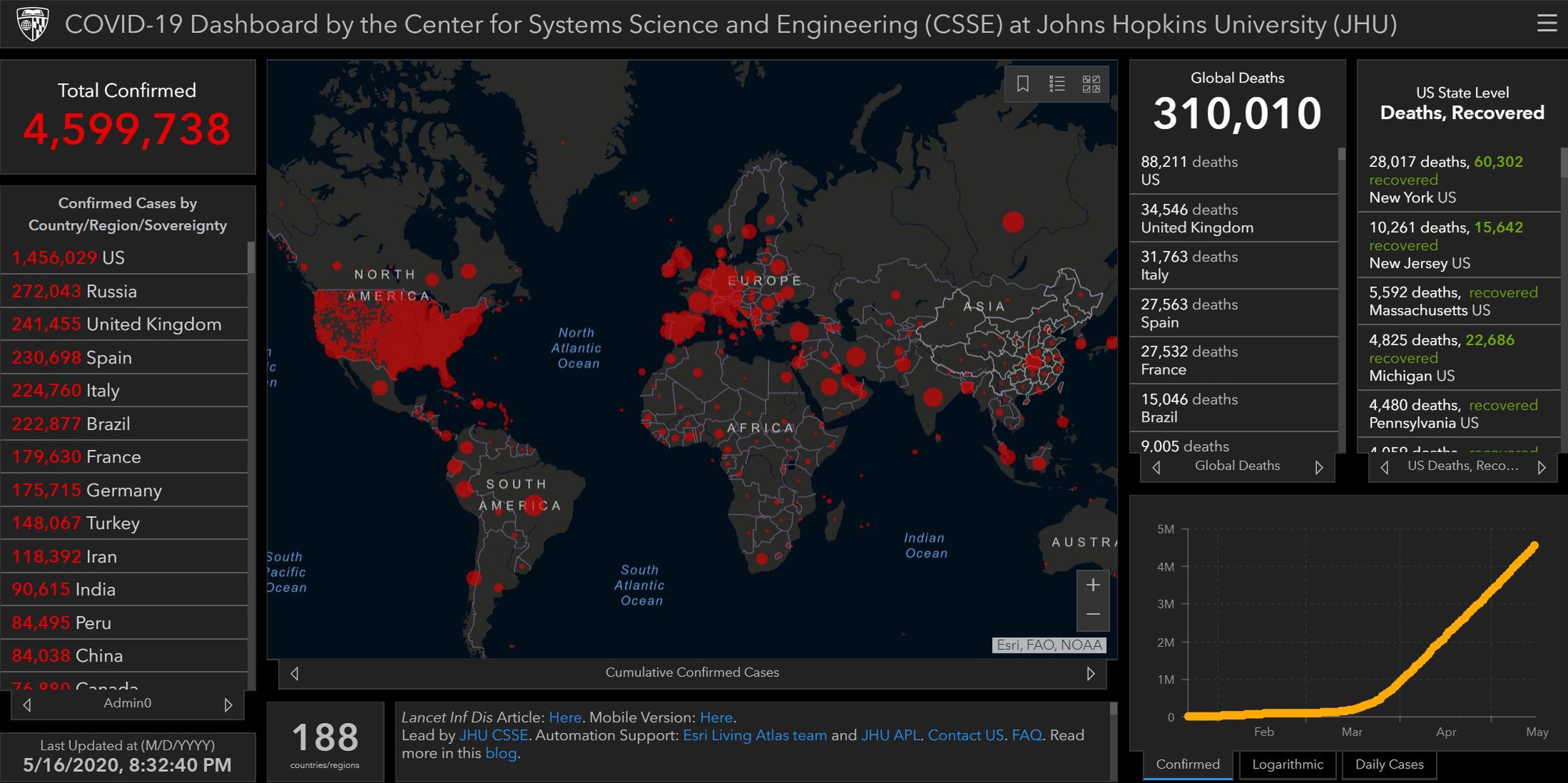This screenshot has width=1568, height=783.
Task: Go to the previous map layer arrow
Action: (x=295, y=673)
